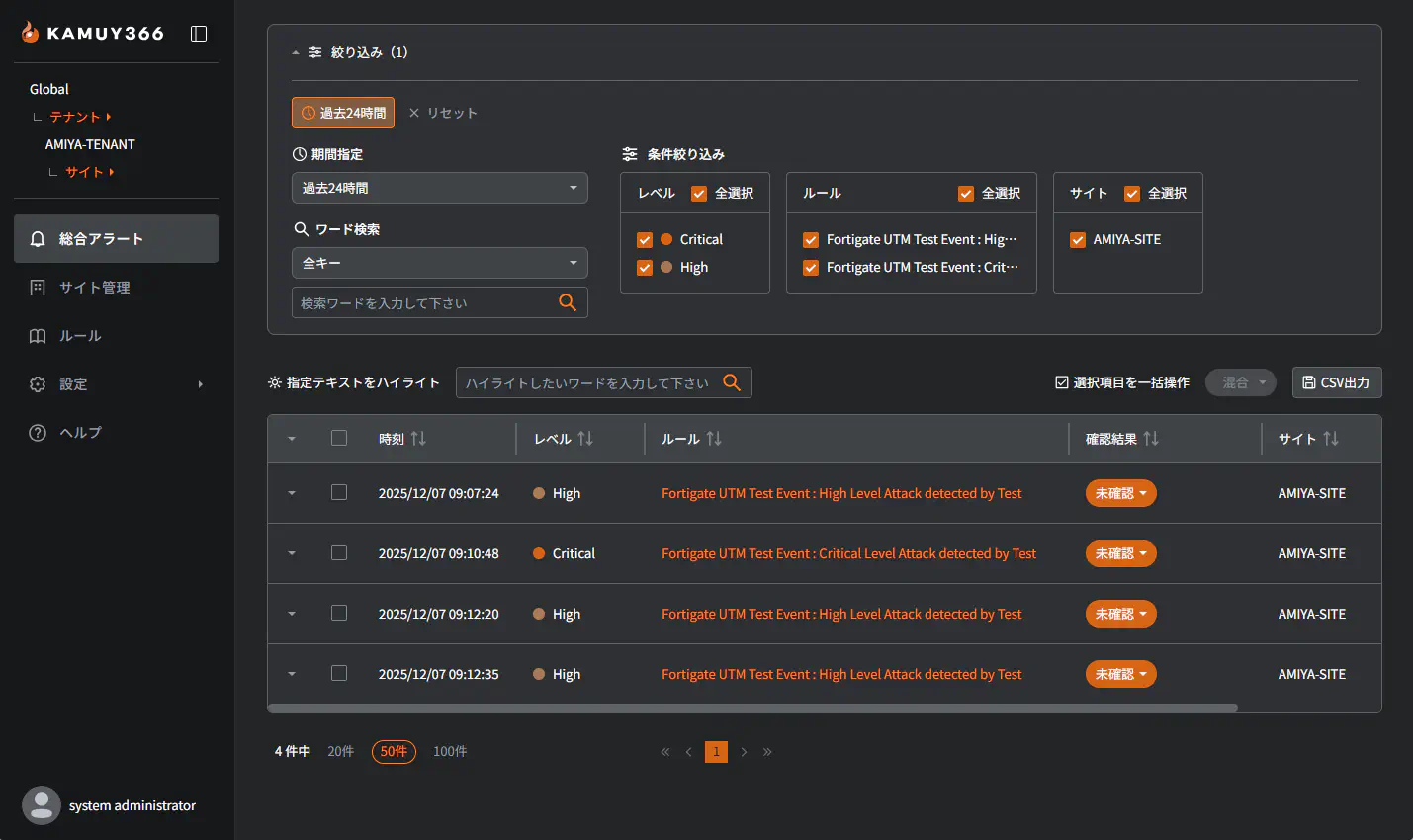Open the 未確認 status dropdown for the Critical alert
Screen dimensions: 1413x840
pyautogui.click(x=1120, y=553)
